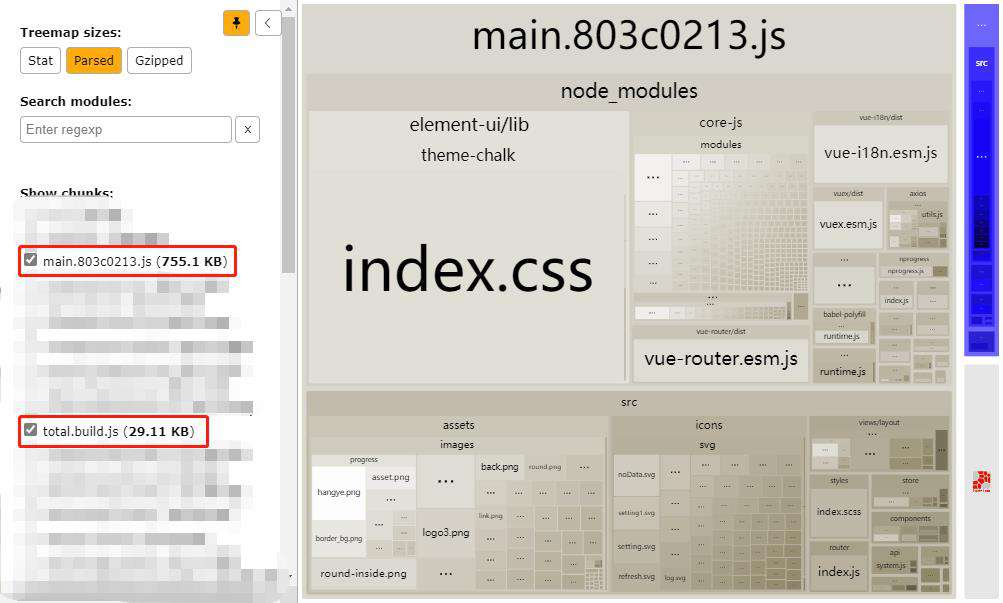The image size is (1003, 603).
Task: Click the index.scss treemap block
Action: coord(839,512)
